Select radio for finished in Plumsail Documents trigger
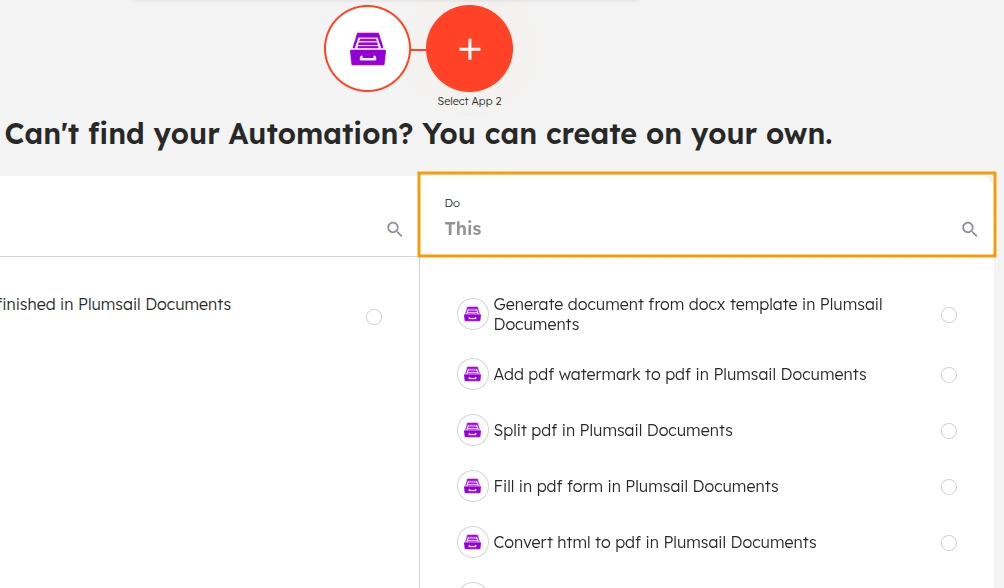Screen dimensions: 1004x588 click(374, 316)
